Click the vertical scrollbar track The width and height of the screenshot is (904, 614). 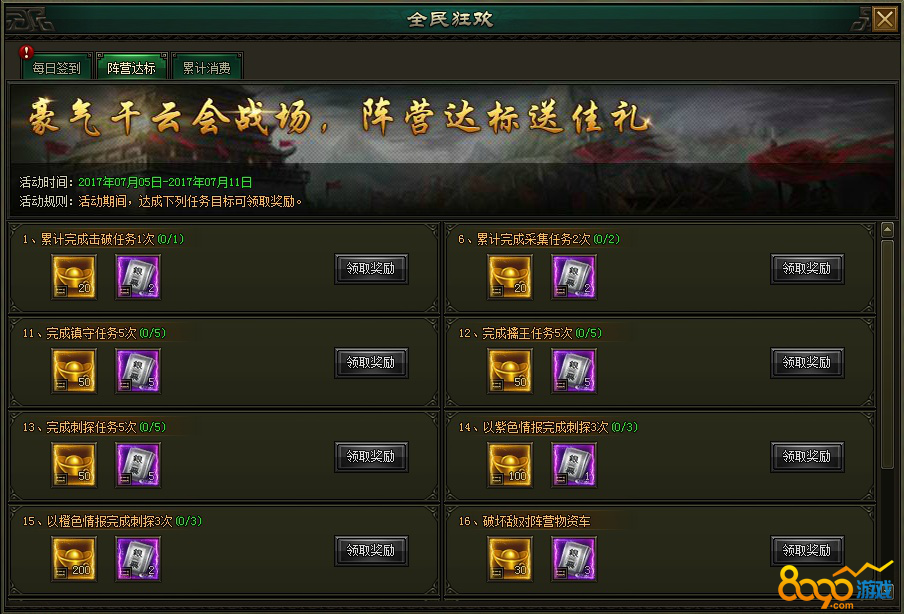[x=887, y=404]
